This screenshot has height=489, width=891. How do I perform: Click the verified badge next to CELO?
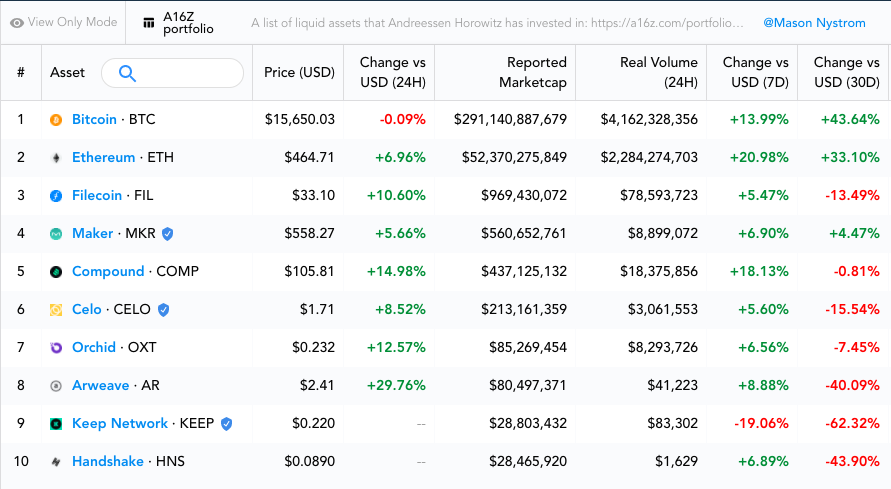(x=163, y=310)
